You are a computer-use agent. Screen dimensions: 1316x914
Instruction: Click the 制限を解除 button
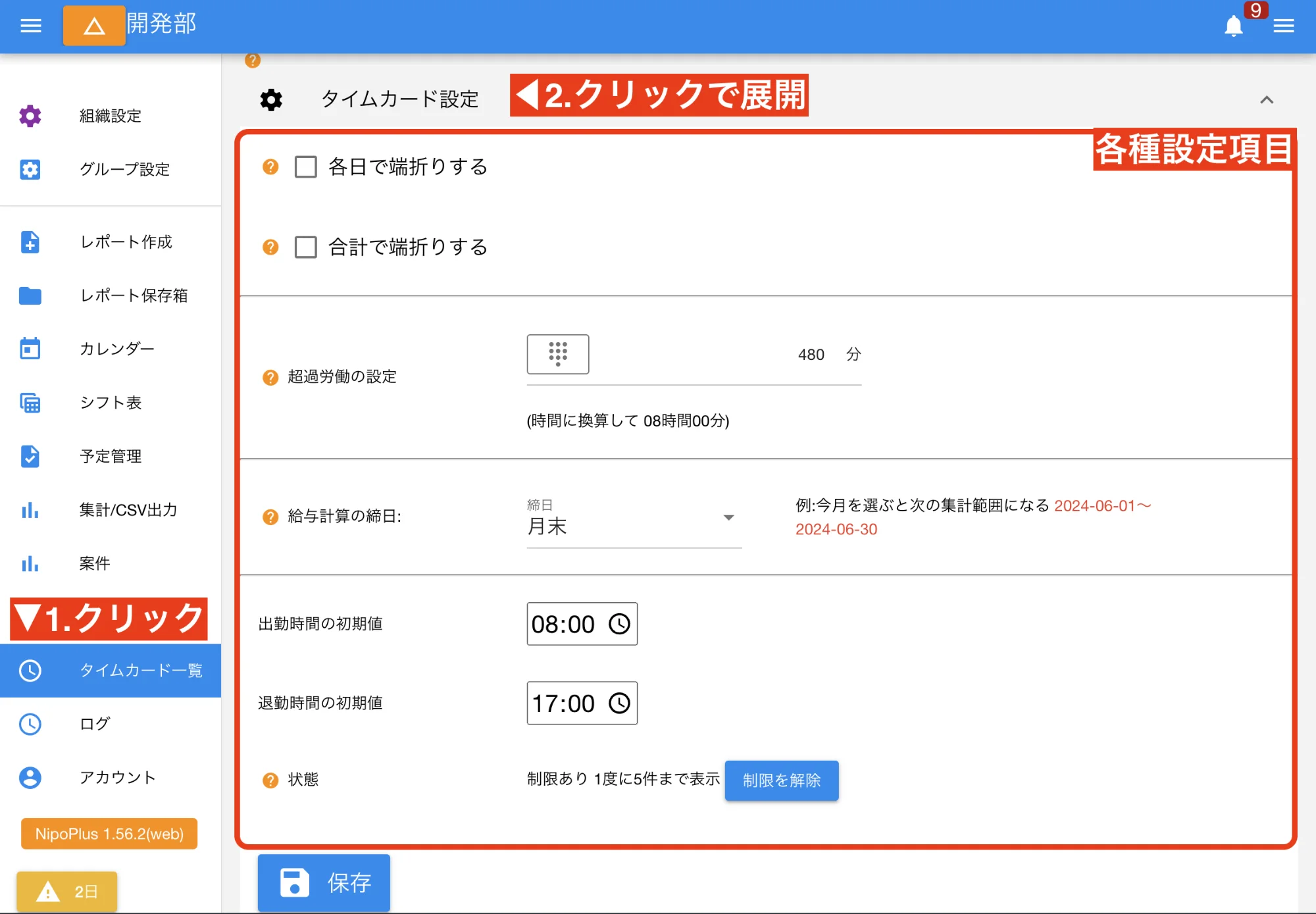782,780
